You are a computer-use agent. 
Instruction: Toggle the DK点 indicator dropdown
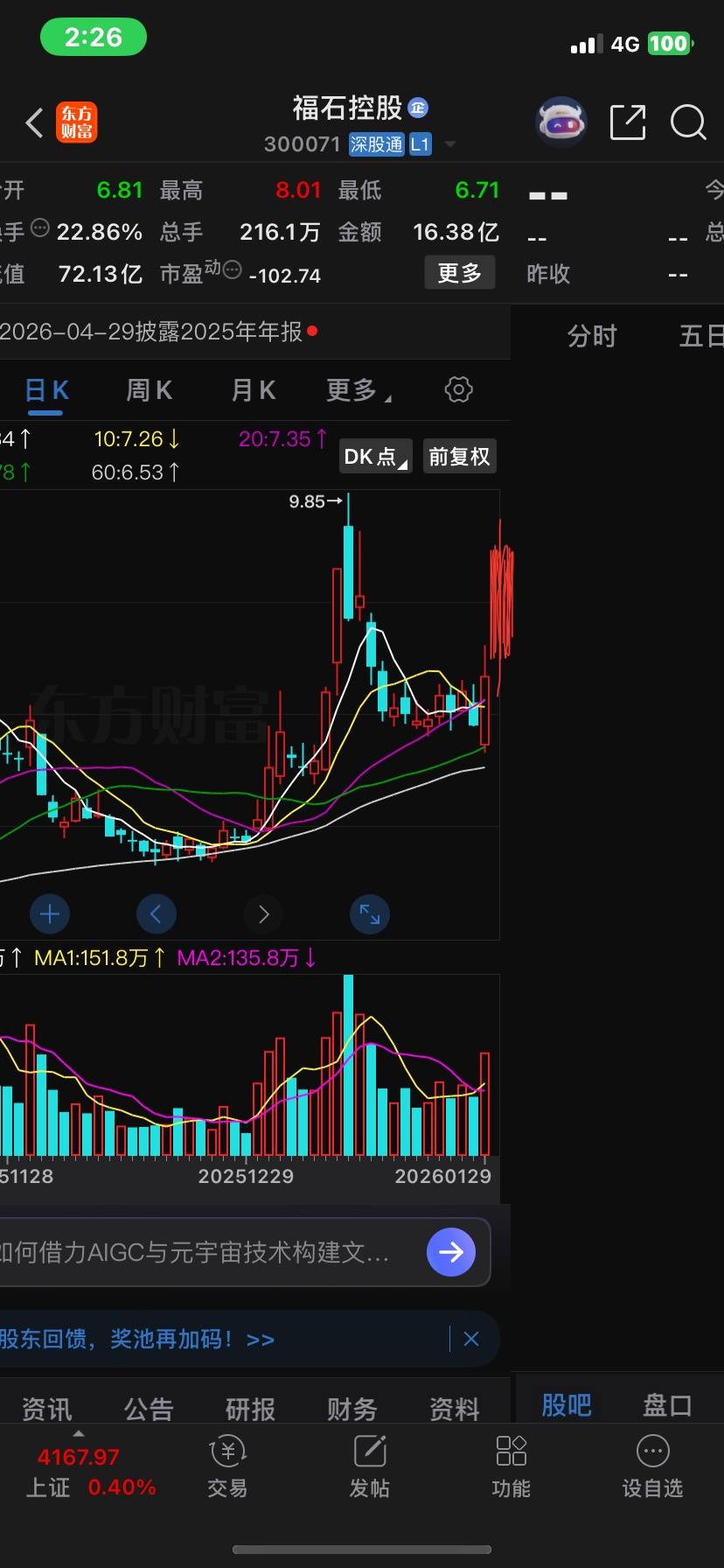click(x=375, y=456)
